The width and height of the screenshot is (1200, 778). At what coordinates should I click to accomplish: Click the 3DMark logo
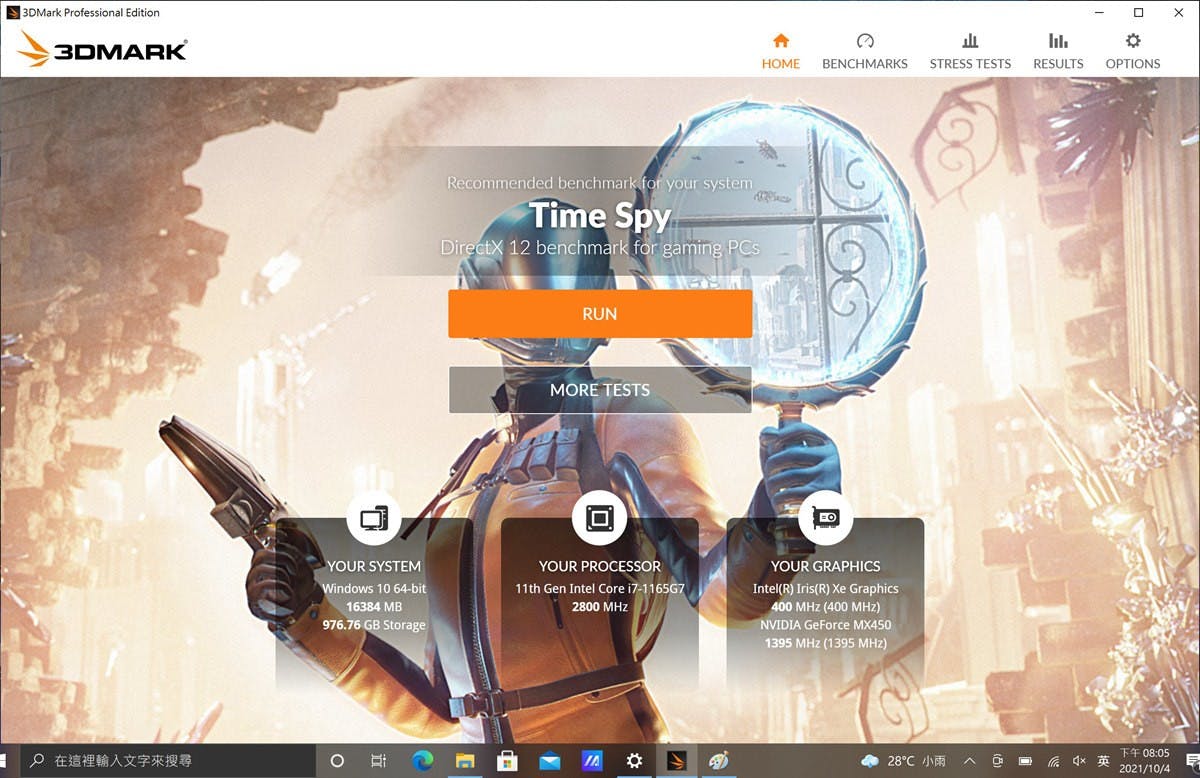click(x=102, y=49)
